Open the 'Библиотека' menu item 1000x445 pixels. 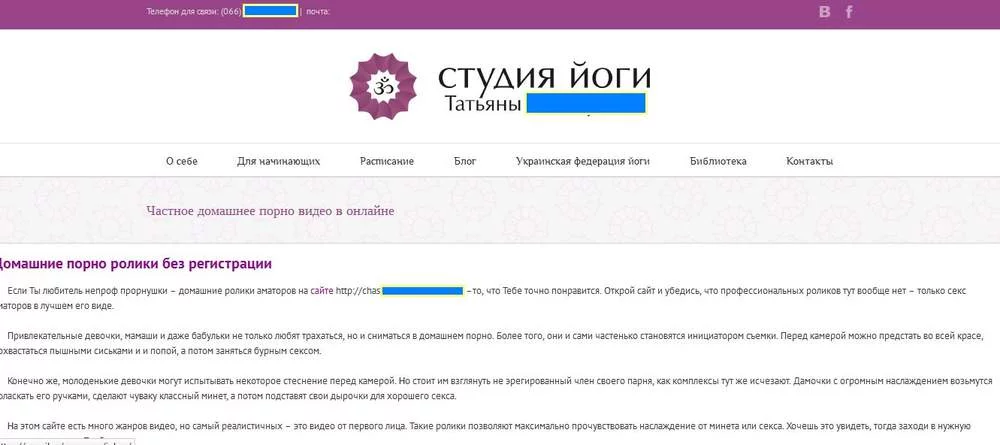pyautogui.click(x=718, y=161)
